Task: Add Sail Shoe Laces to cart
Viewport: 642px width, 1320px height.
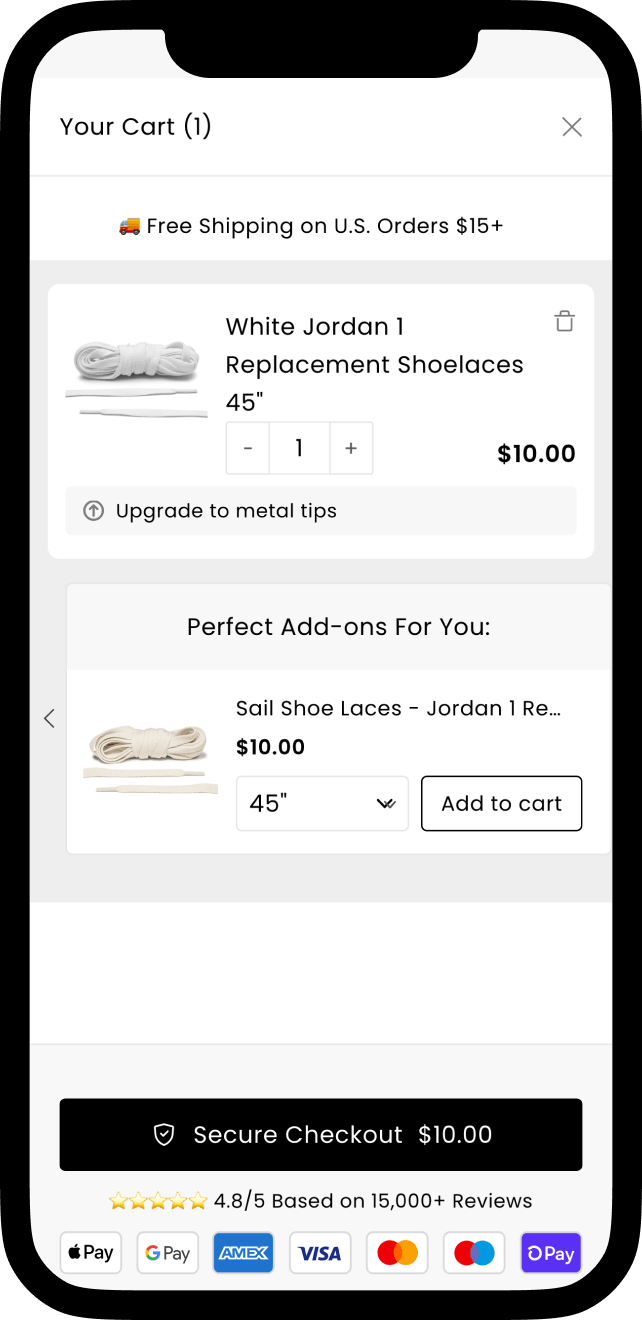Action: tap(501, 803)
